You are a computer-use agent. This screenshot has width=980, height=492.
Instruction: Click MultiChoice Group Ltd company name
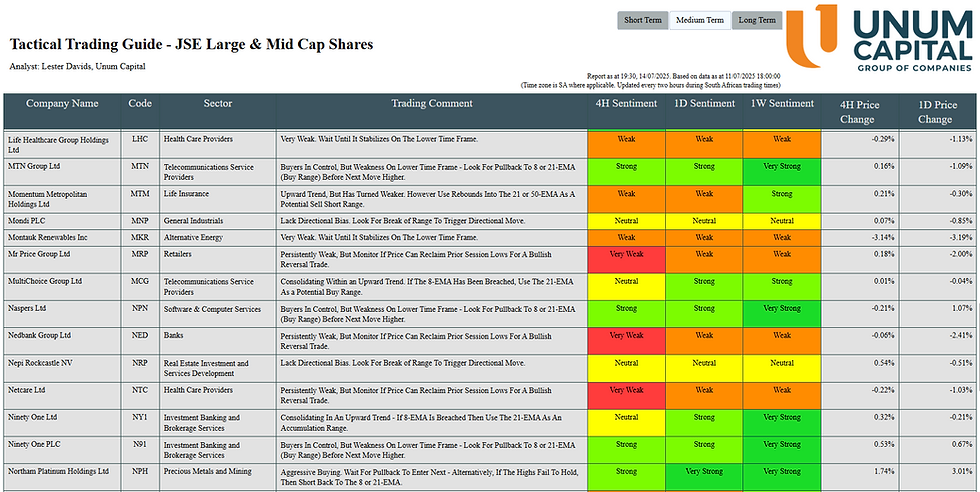(45, 281)
